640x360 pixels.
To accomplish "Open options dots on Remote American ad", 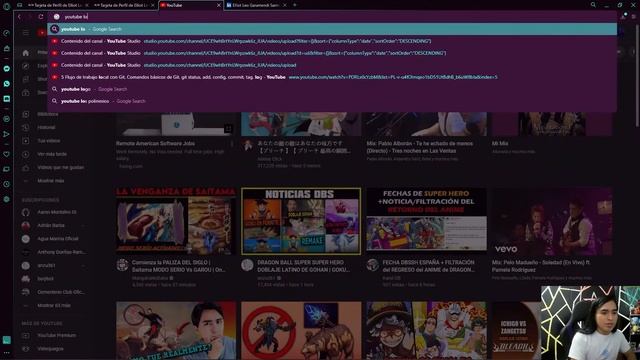I will point(232,144).
